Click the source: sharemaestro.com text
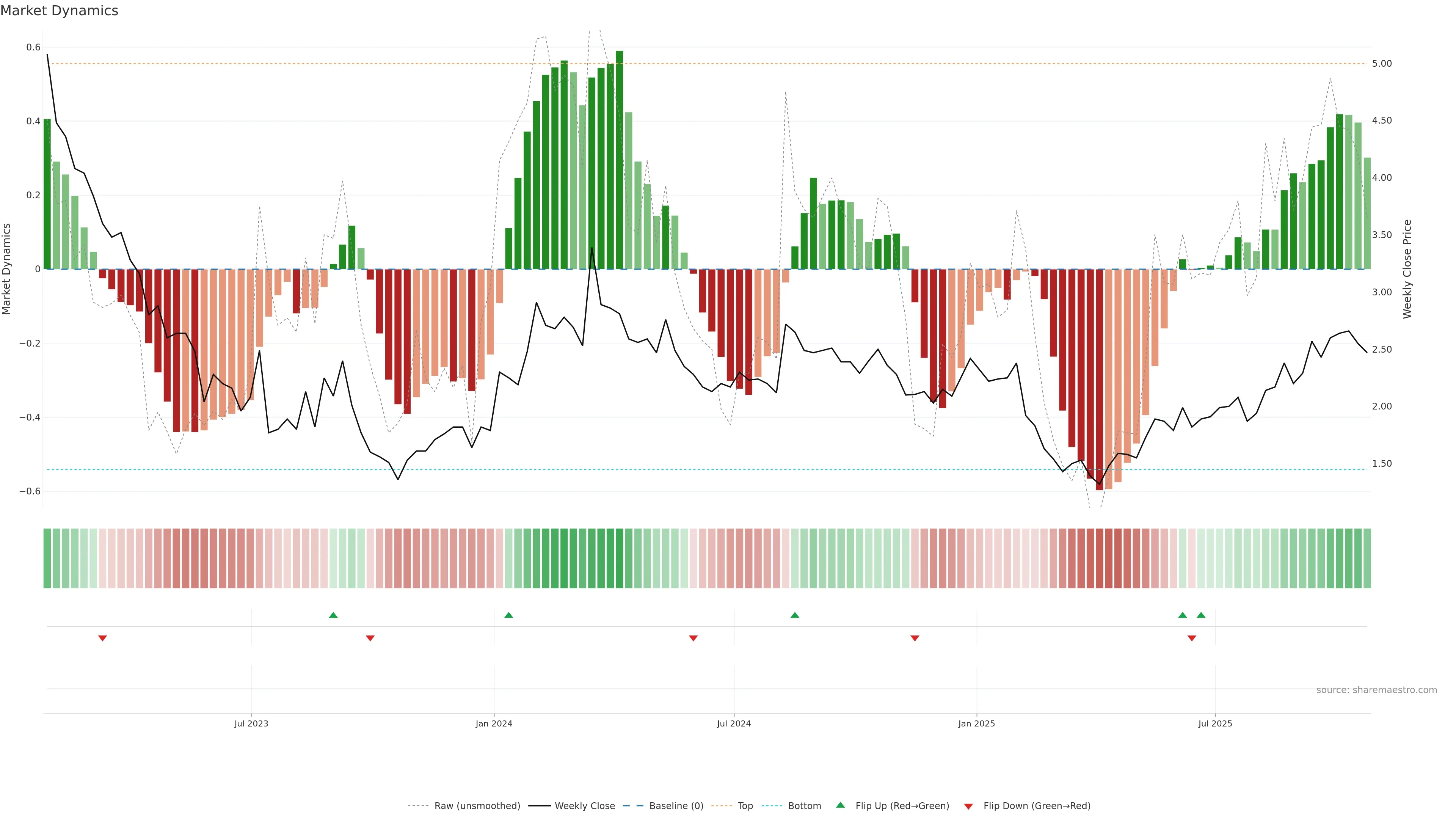1456x819 pixels. (1376, 690)
